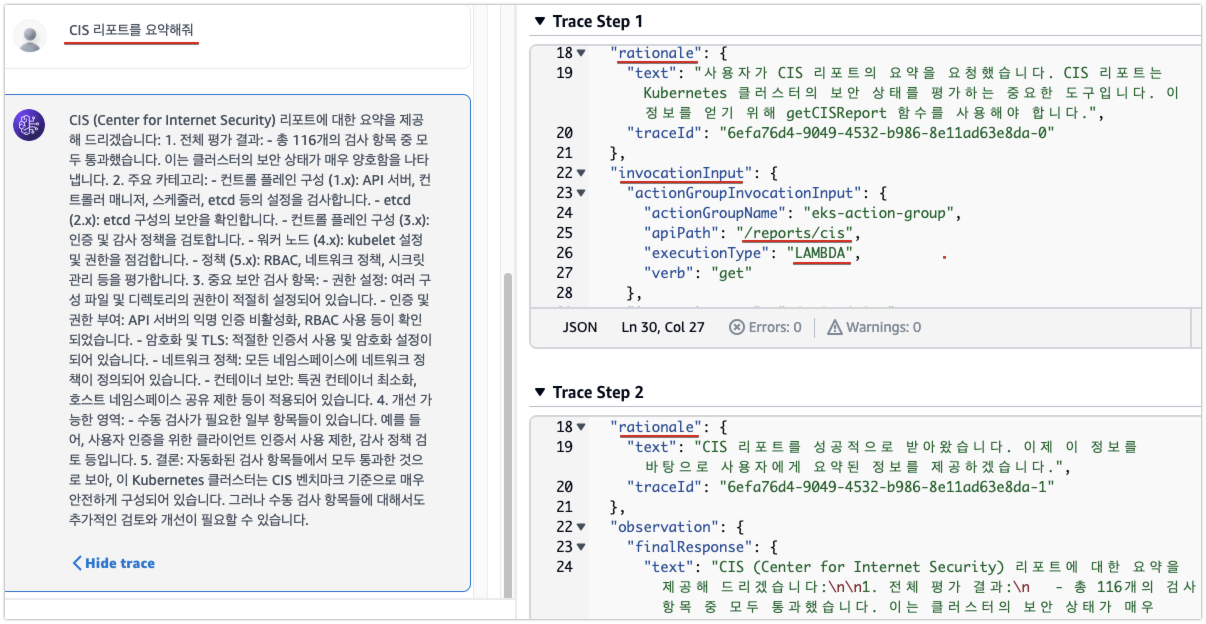Click line number 24 in Trace Step 2
The height and width of the screenshot is (624, 1206).
click(563, 567)
